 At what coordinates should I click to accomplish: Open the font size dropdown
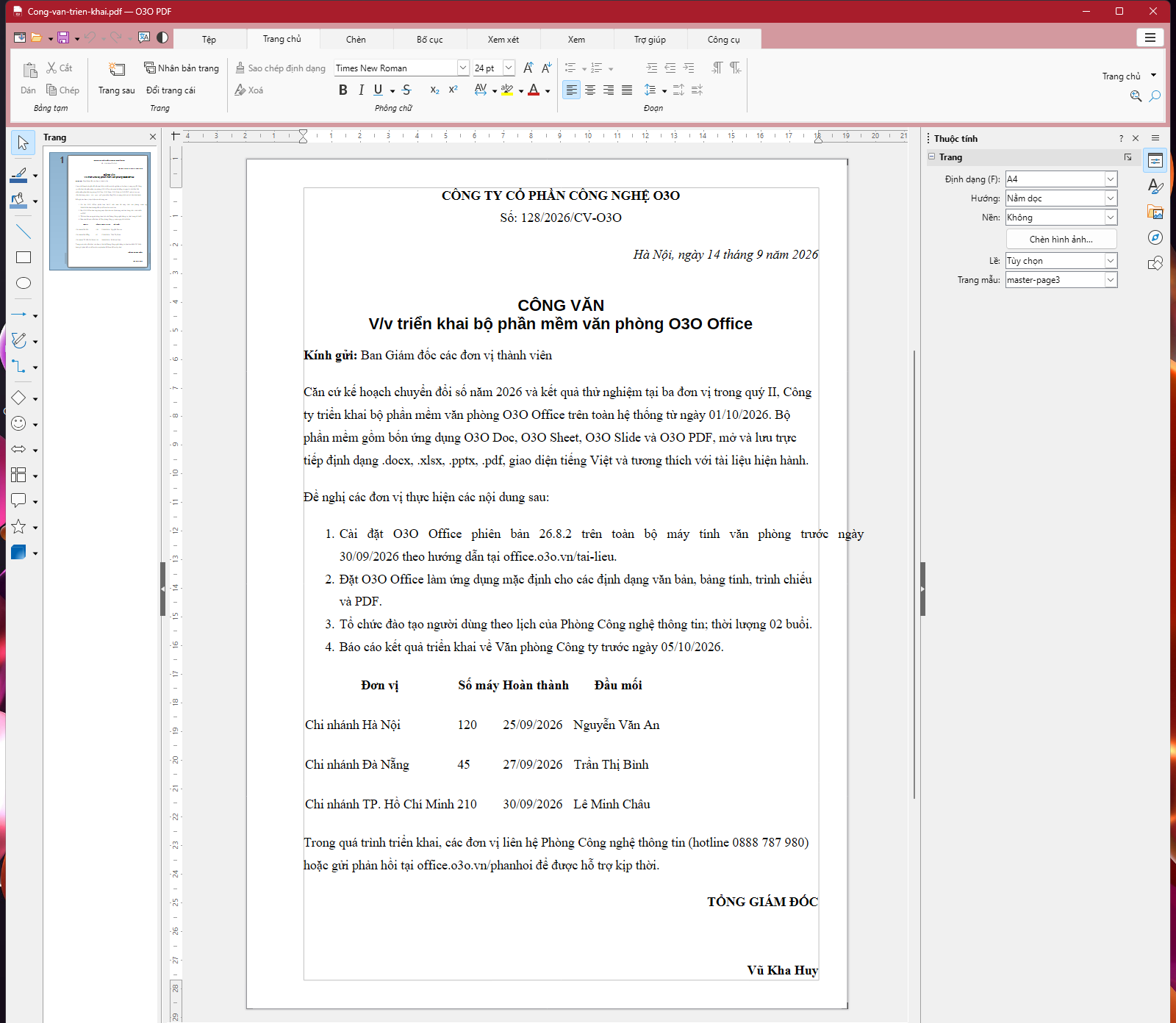(x=509, y=68)
